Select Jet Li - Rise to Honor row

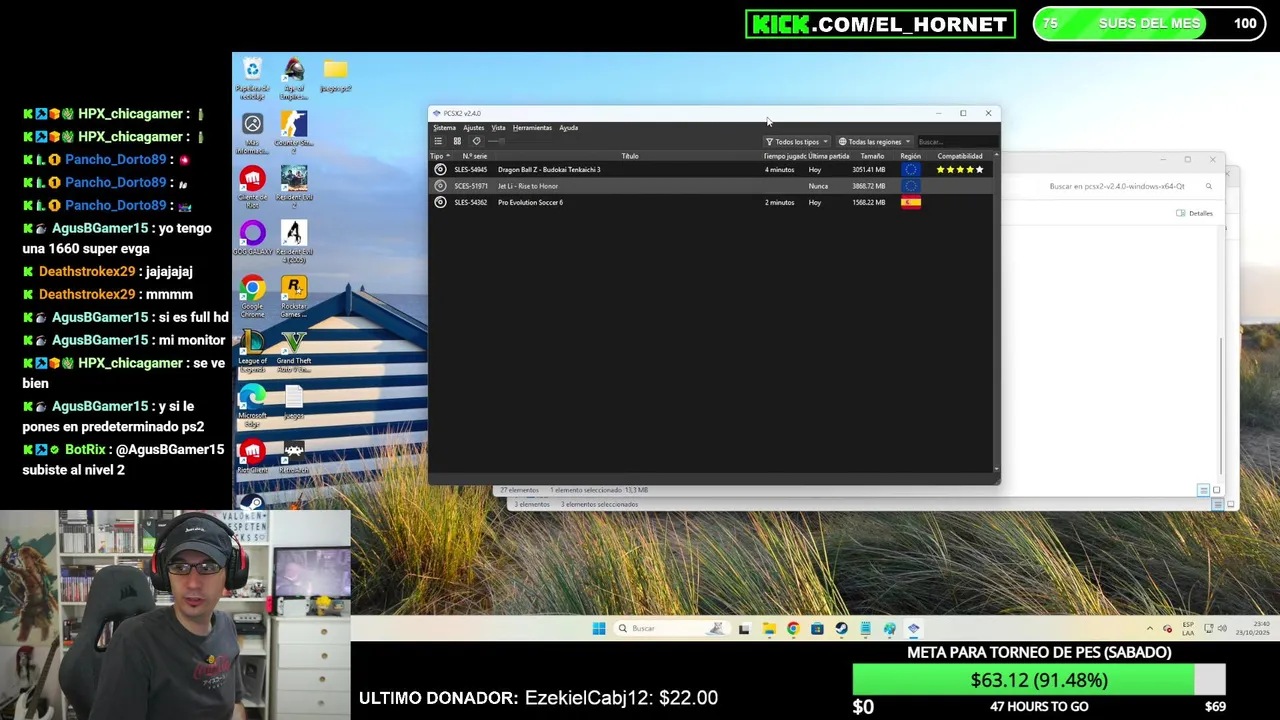coord(711,186)
